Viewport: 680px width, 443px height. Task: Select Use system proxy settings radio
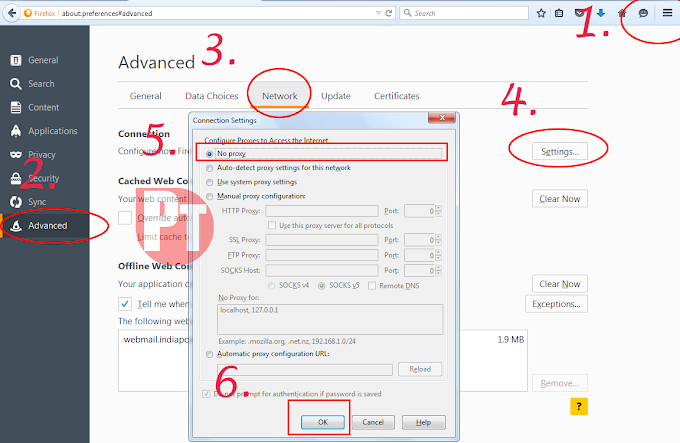(209, 182)
